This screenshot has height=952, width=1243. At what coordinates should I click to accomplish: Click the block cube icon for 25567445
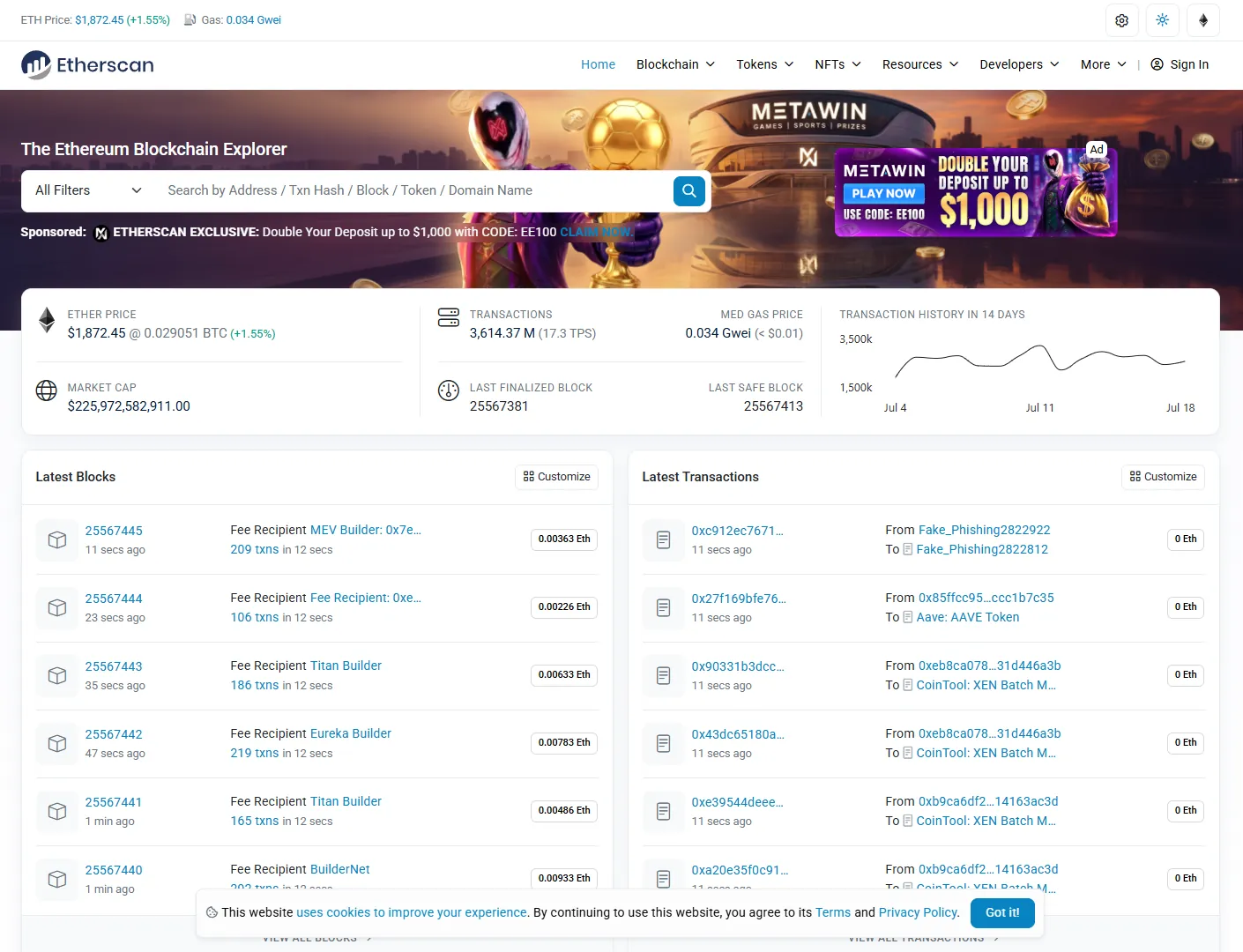point(57,539)
